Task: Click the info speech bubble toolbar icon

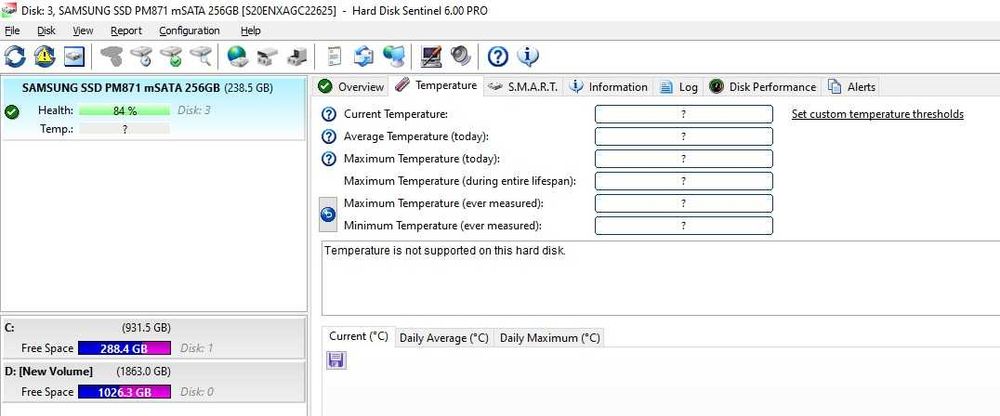Action: point(527,56)
